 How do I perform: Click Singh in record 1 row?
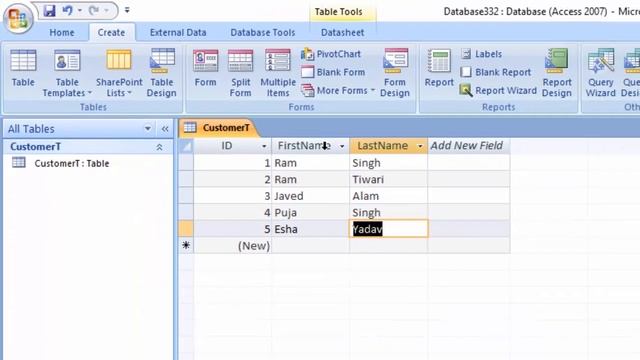(389, 163)
